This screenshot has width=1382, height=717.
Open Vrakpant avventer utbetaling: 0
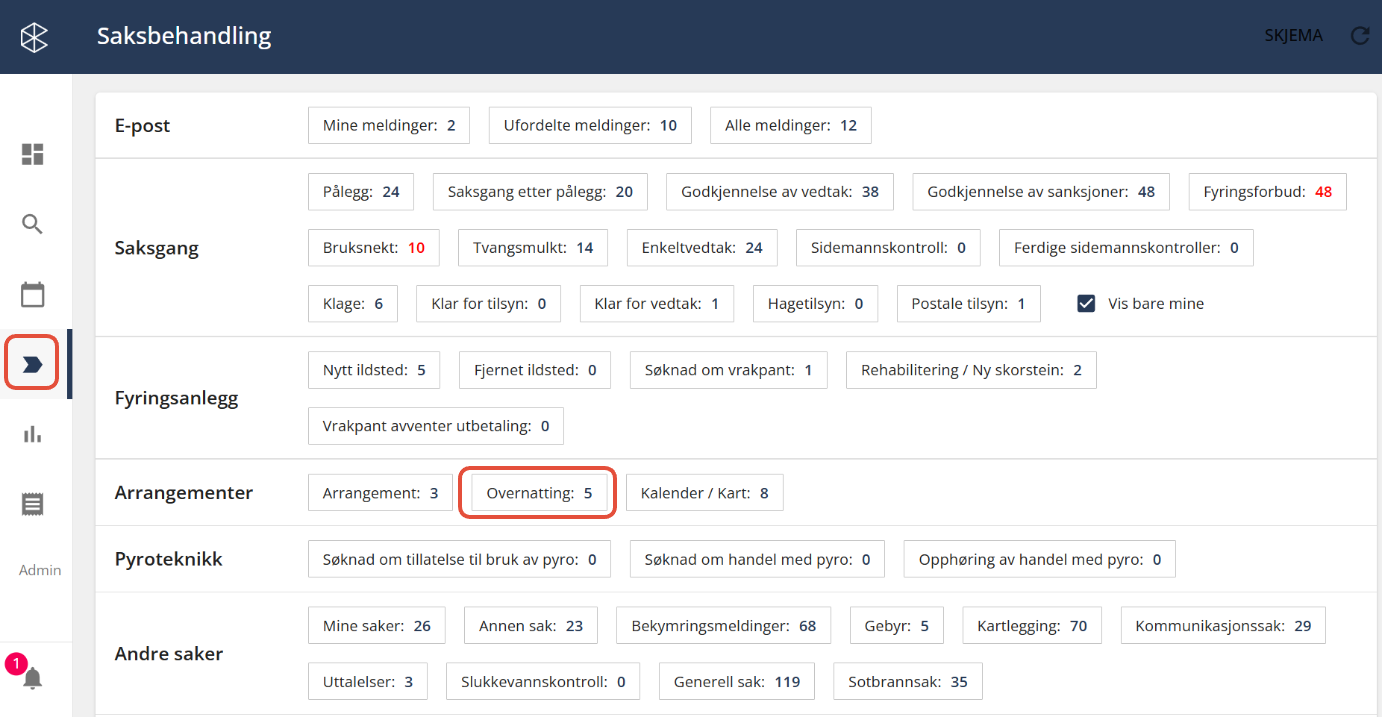click(436, 426)
